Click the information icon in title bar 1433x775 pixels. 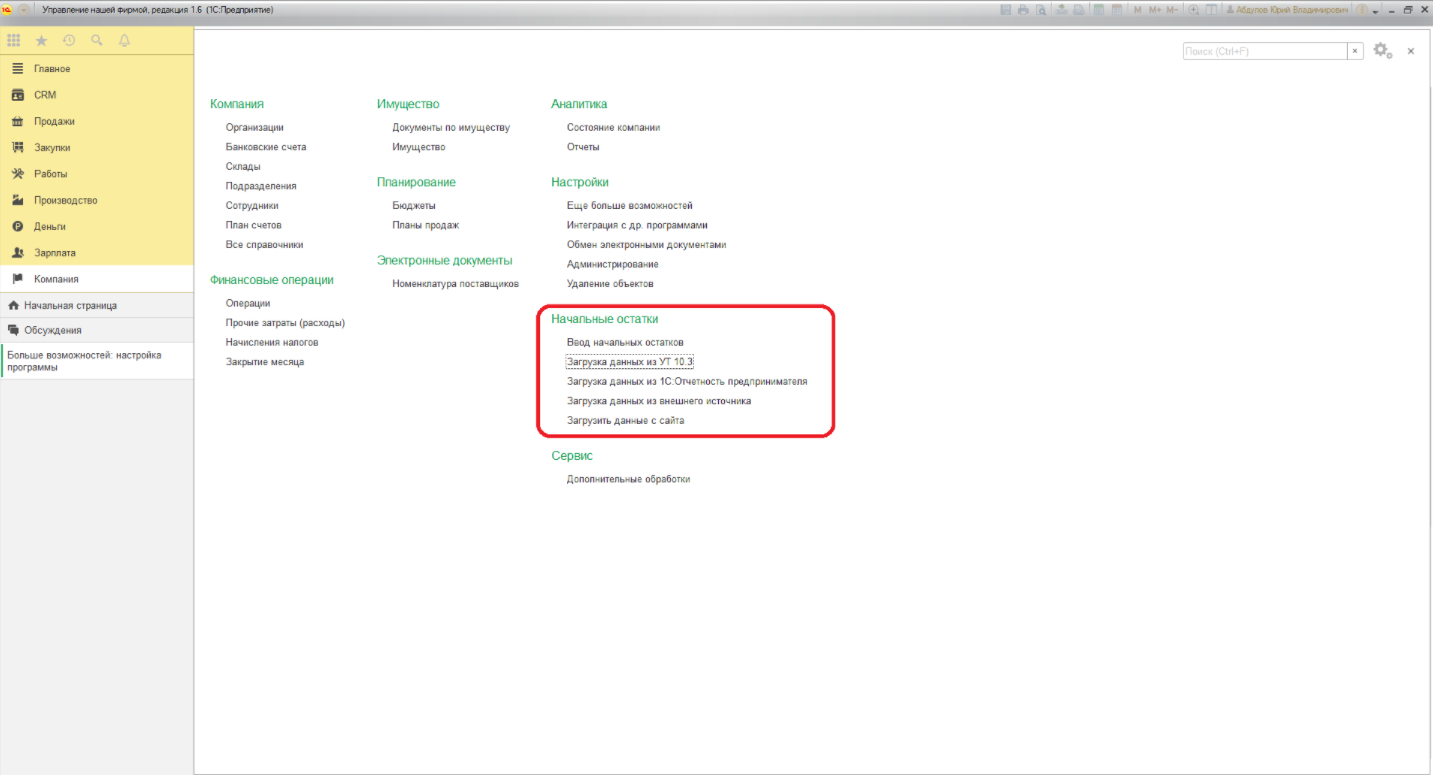1361,9
